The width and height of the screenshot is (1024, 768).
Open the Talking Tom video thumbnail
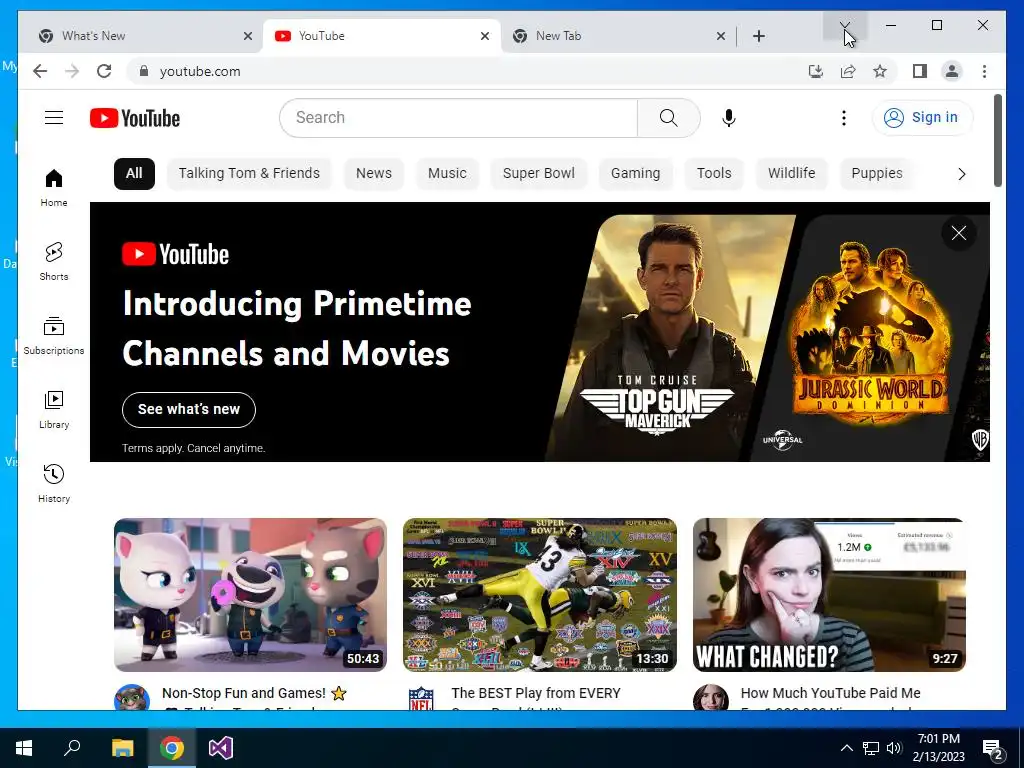point(250,595)
